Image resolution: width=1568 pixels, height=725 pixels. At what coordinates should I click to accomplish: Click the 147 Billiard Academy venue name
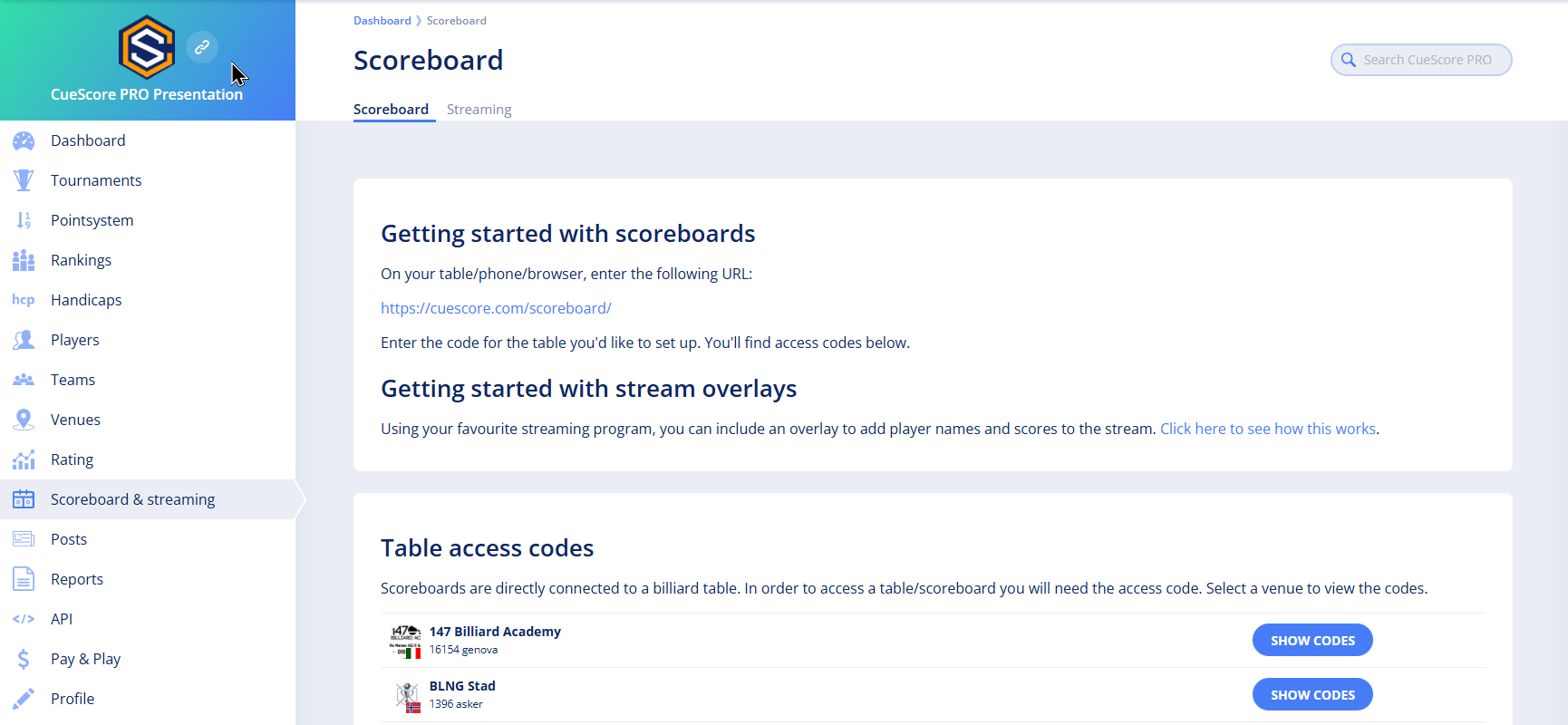coord(495,632)
